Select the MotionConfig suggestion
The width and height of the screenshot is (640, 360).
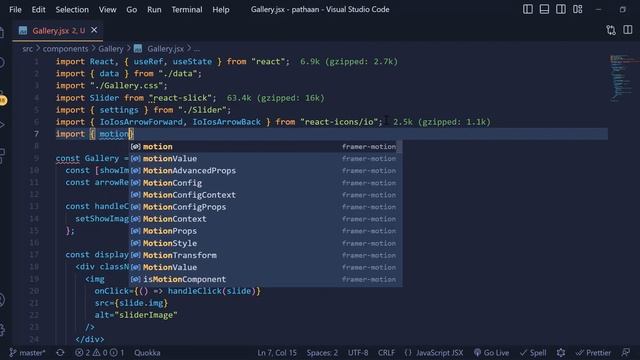[263, 183]
